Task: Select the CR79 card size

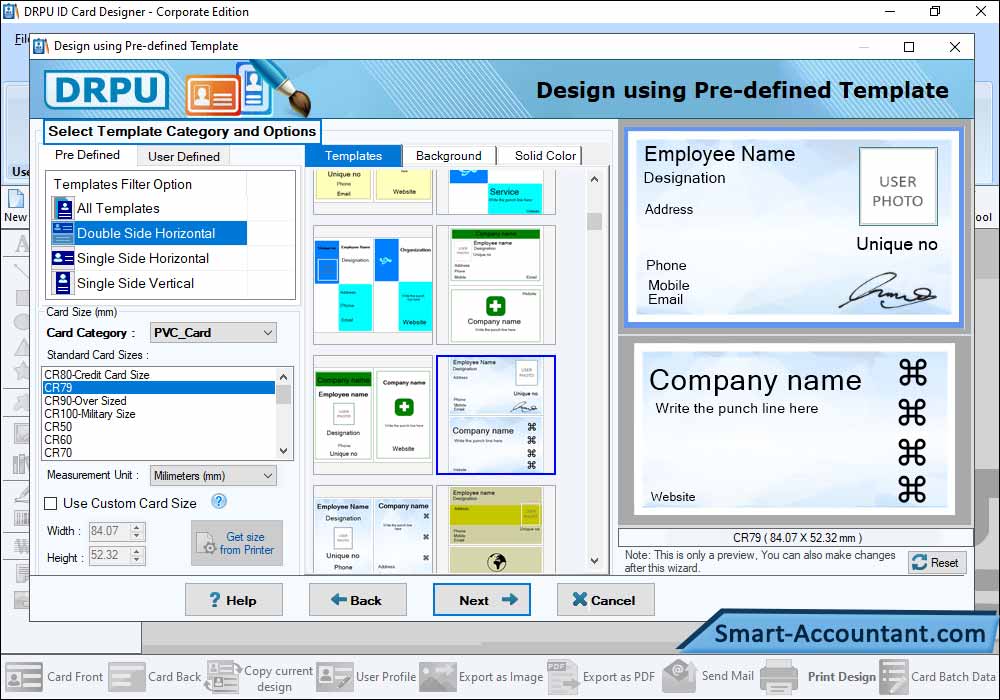Action: (x=159, y=388)
